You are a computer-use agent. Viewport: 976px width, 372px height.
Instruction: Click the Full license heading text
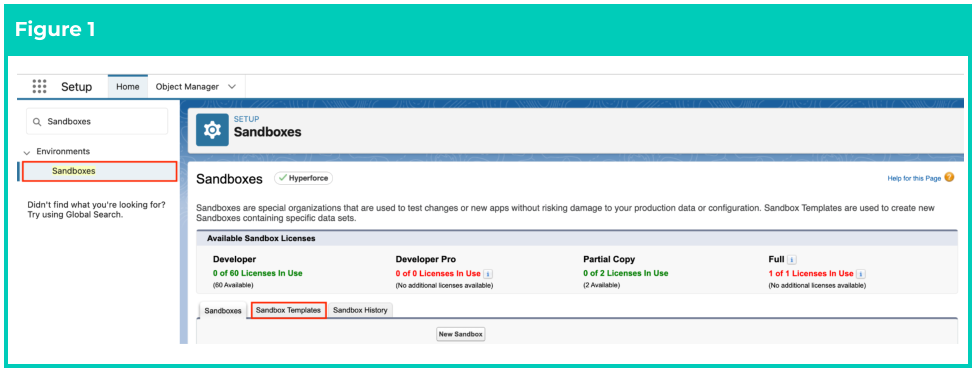pos(776,259)
